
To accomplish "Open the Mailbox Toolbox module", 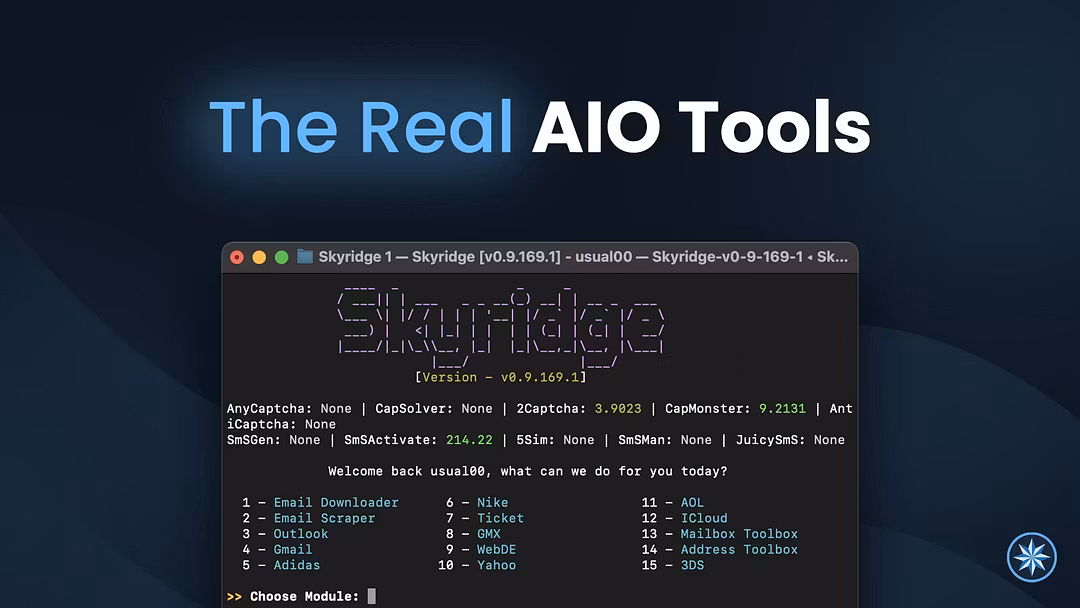I will (739, 534).
